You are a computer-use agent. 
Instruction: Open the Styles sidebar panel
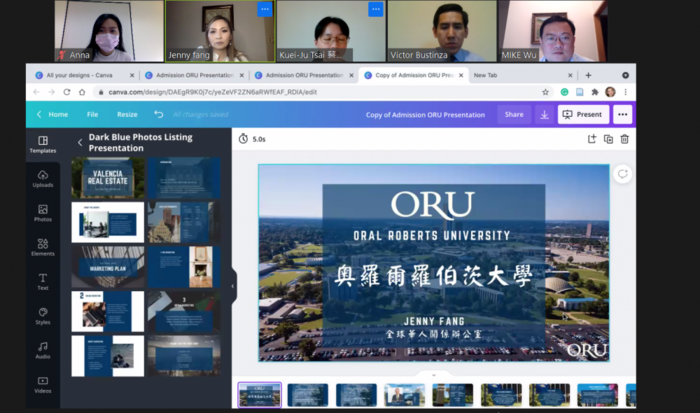43,316
